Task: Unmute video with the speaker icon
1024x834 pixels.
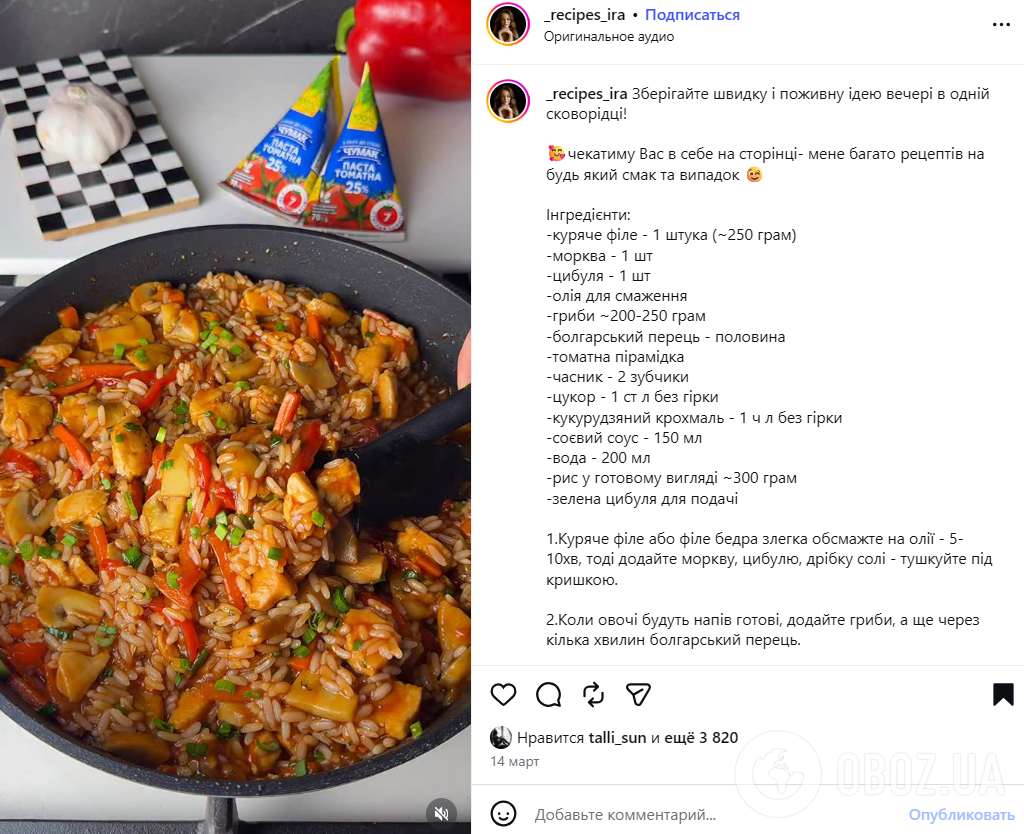Action: coord(441,813)
